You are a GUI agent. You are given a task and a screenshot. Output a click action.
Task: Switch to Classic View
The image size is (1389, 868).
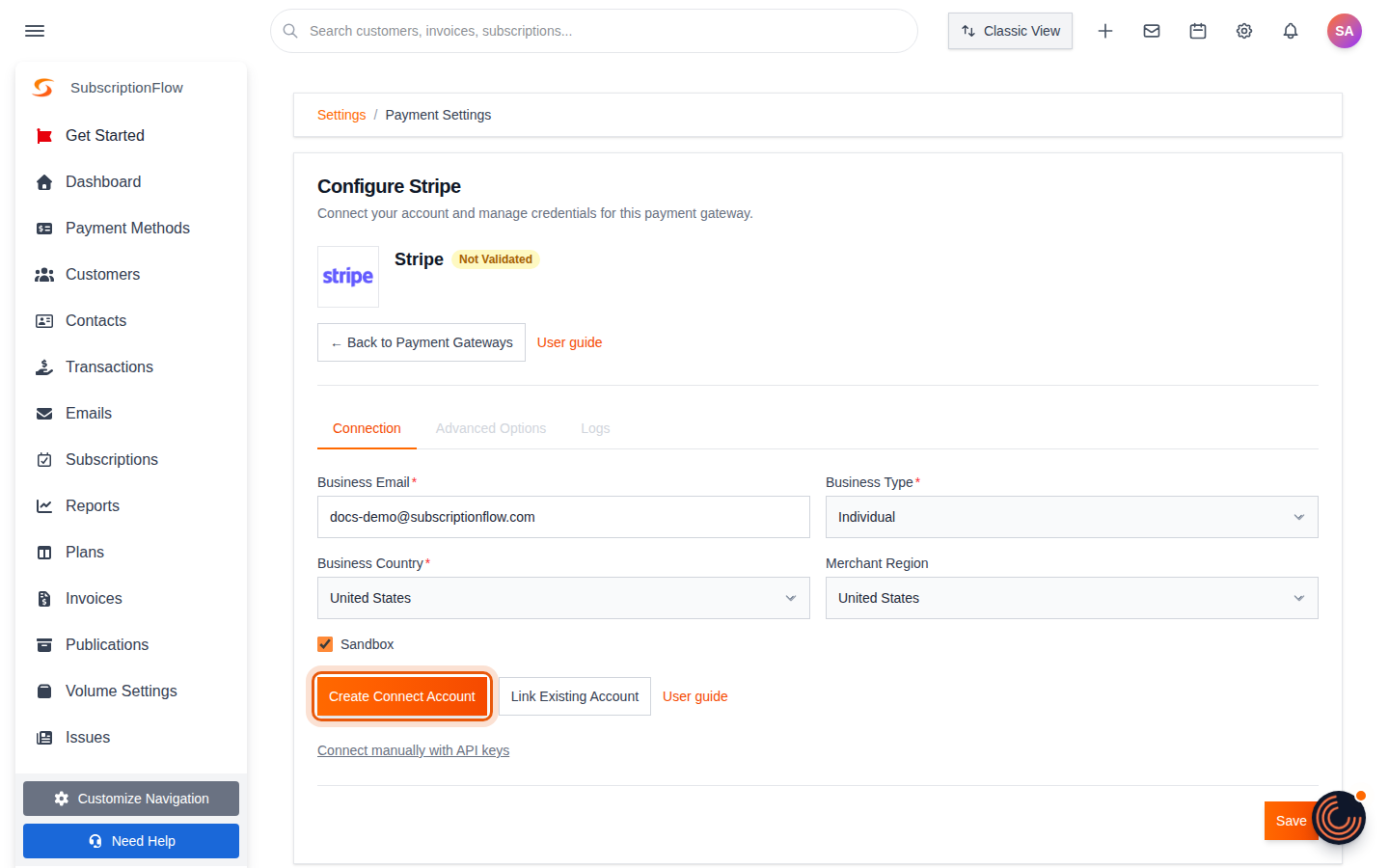(x=1010, y=31)
